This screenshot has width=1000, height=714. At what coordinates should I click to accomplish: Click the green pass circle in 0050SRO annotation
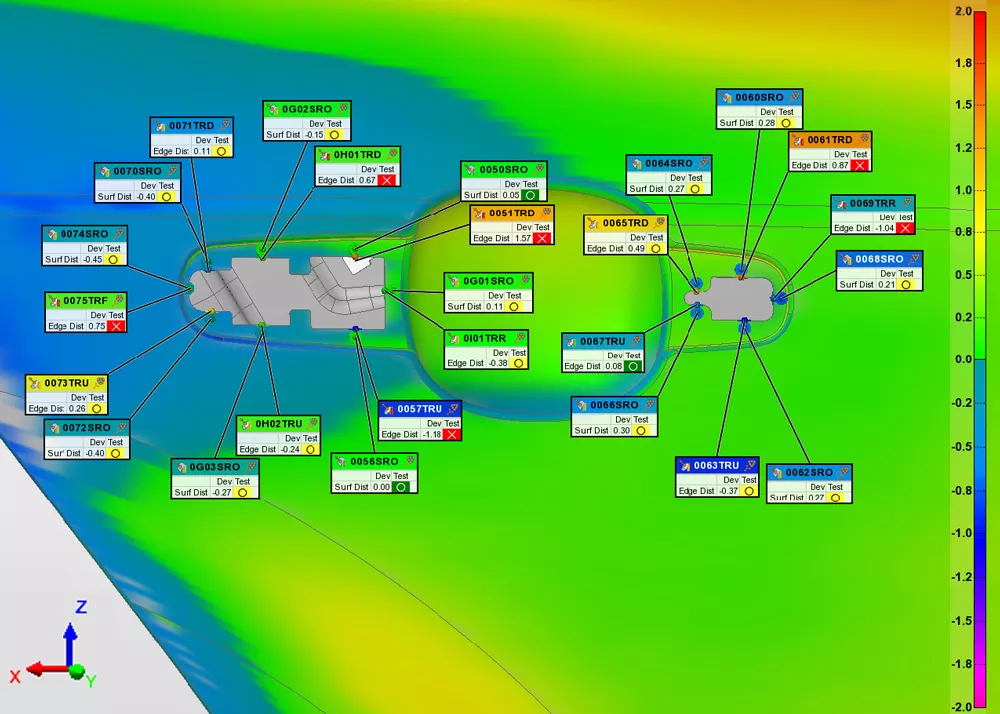(530, 196)
